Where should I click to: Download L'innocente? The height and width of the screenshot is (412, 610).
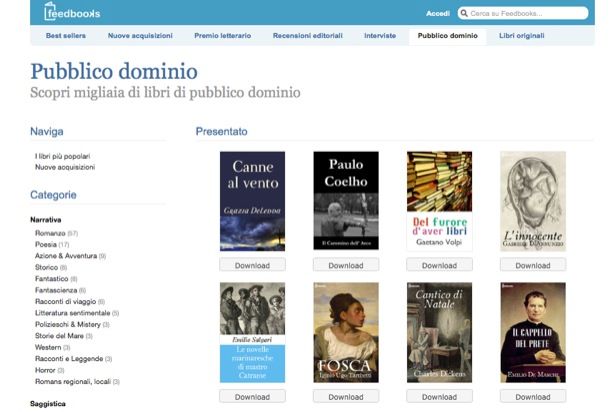pyautogui.click(x=533, y=265)
